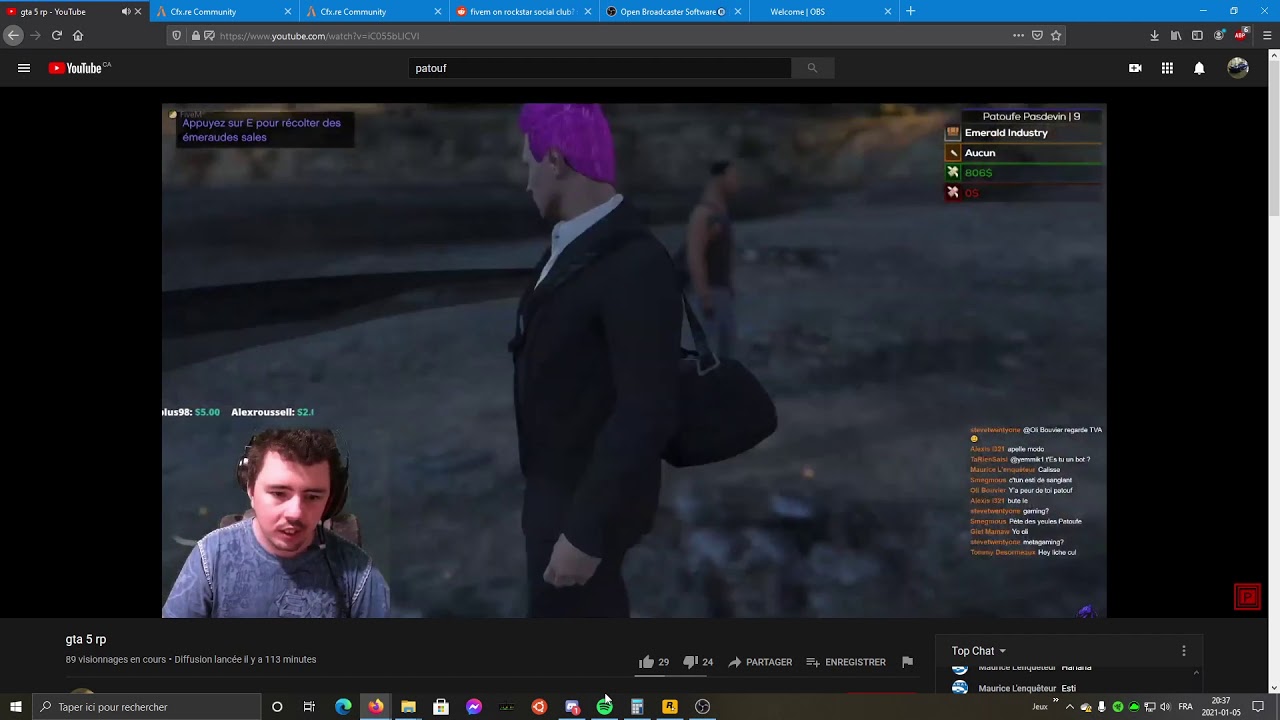Open the YouTube apps grid
Screen dimensions: 1280x720
[1167, 68]
